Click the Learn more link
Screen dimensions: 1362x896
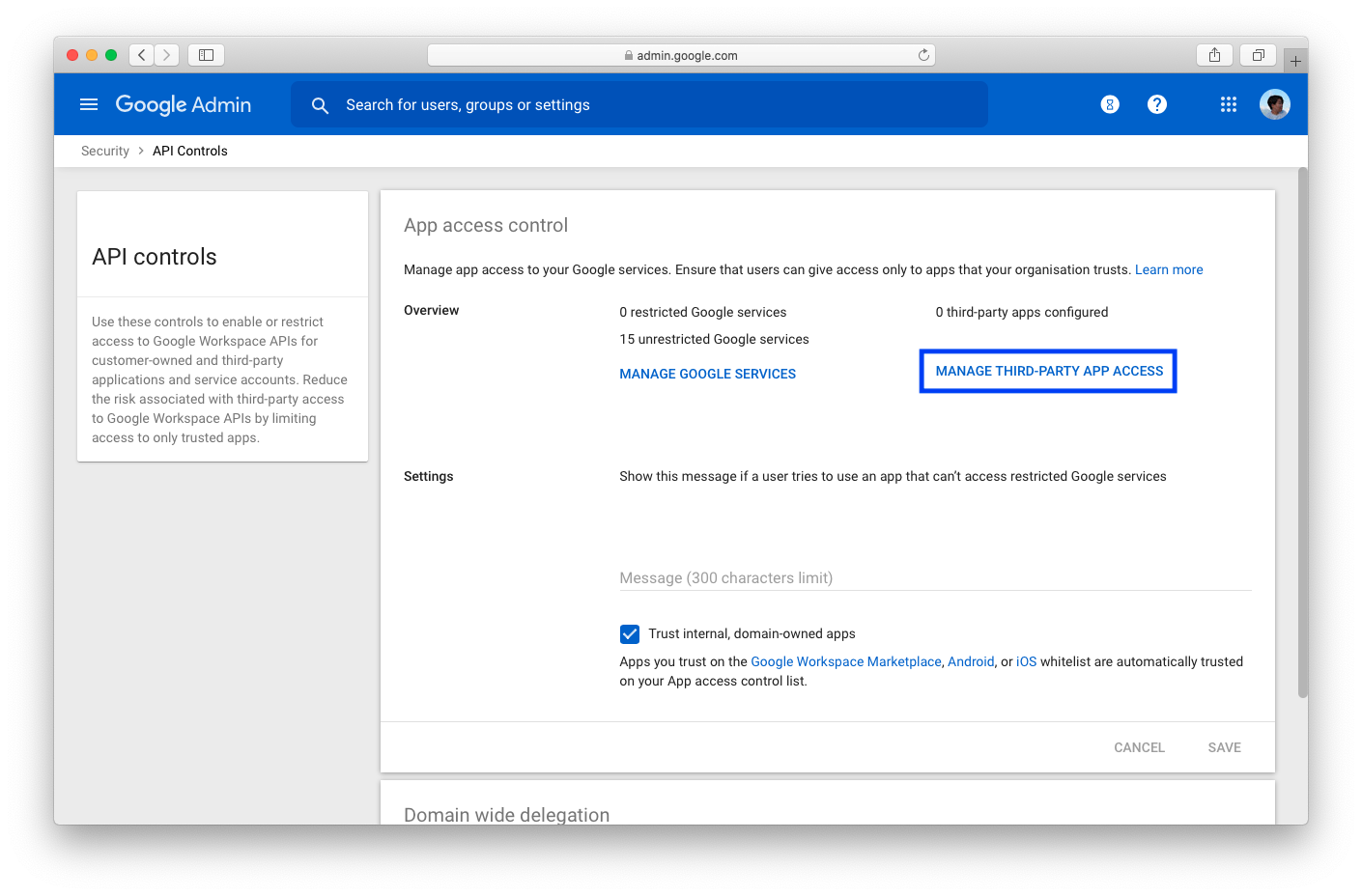tap(1169, 269)
